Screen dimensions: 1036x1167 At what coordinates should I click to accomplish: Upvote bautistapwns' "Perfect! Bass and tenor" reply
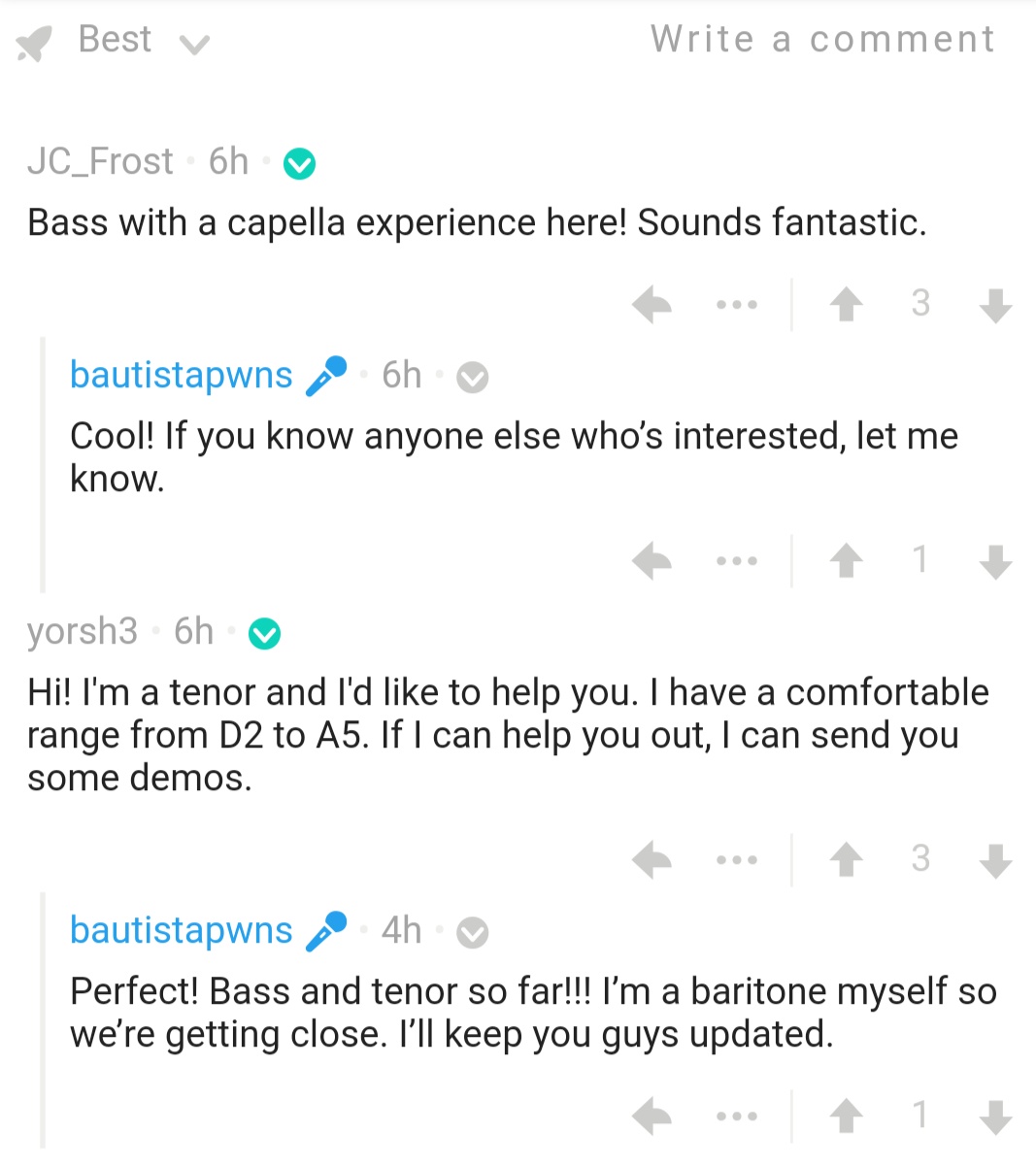point(847,1117)
